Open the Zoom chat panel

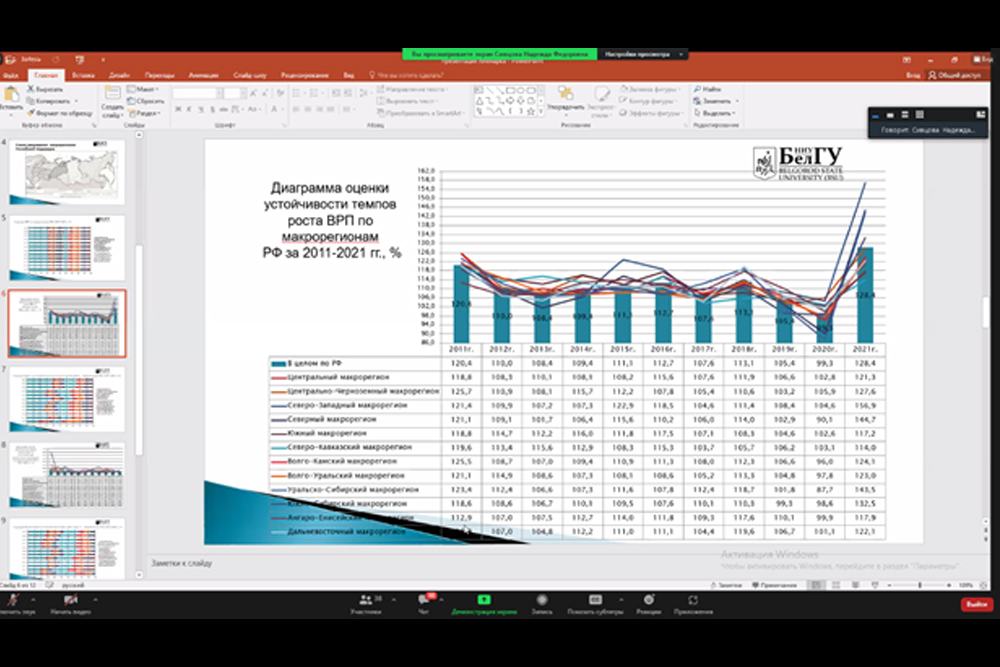coord(423,599)
